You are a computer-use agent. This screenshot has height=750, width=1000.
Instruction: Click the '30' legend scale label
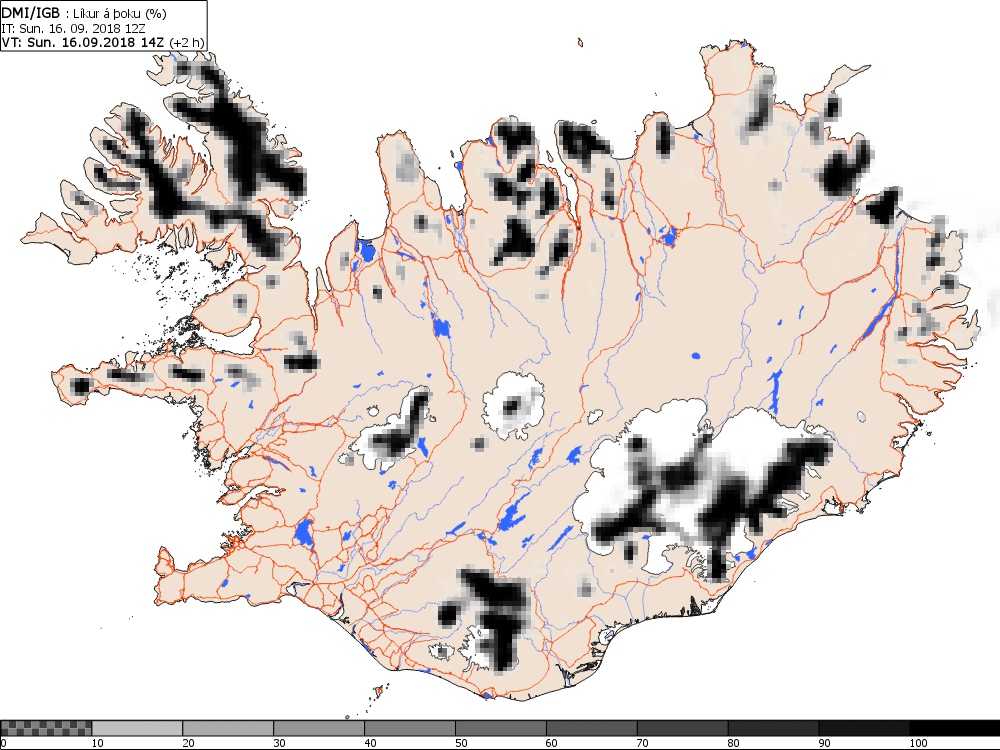point(279,743)
